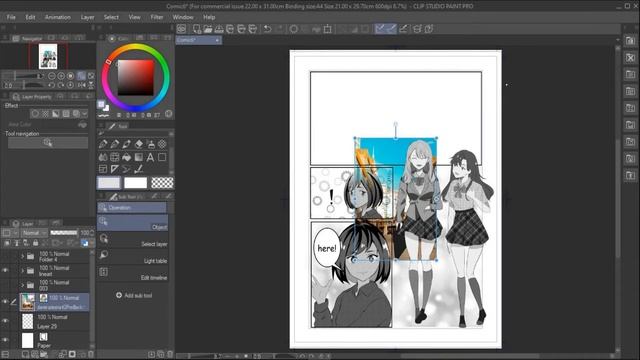Adjust the layer opacity stepper next to 100
The height and width of the screenshot is (360, 640).
[92, 233]
